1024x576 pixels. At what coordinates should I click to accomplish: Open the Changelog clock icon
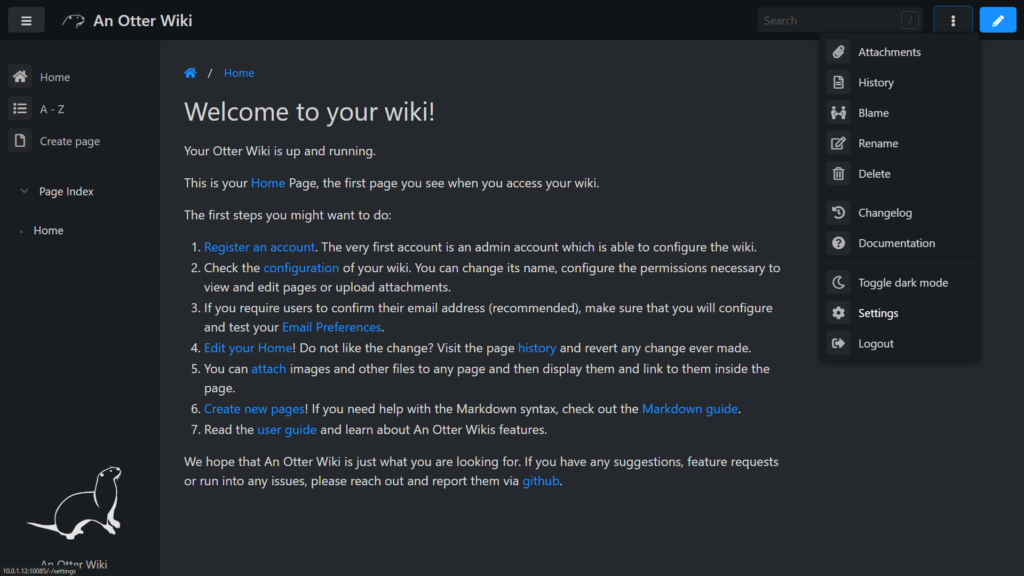coord(839,212)
